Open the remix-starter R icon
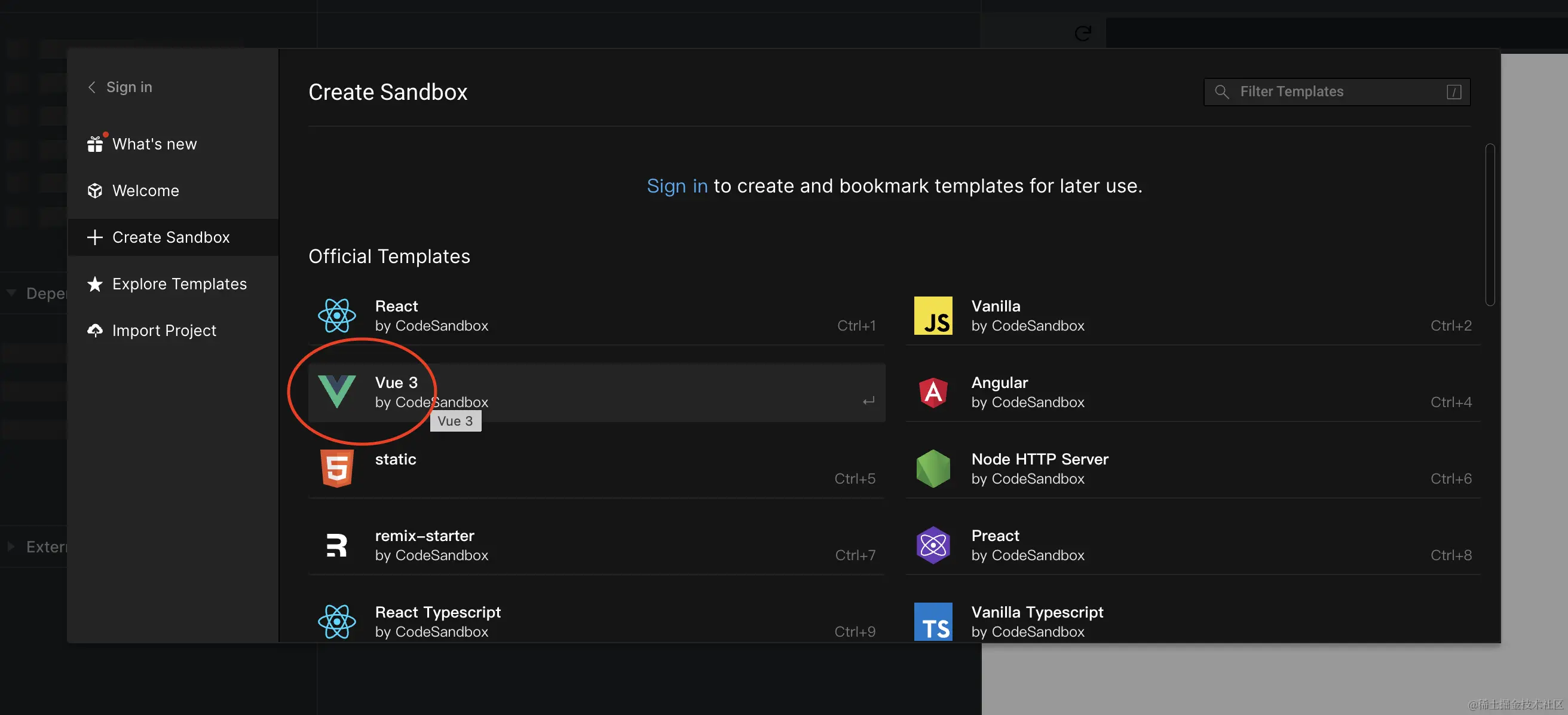The width and height of the screenshot is (1568, 715). [336, 545]
